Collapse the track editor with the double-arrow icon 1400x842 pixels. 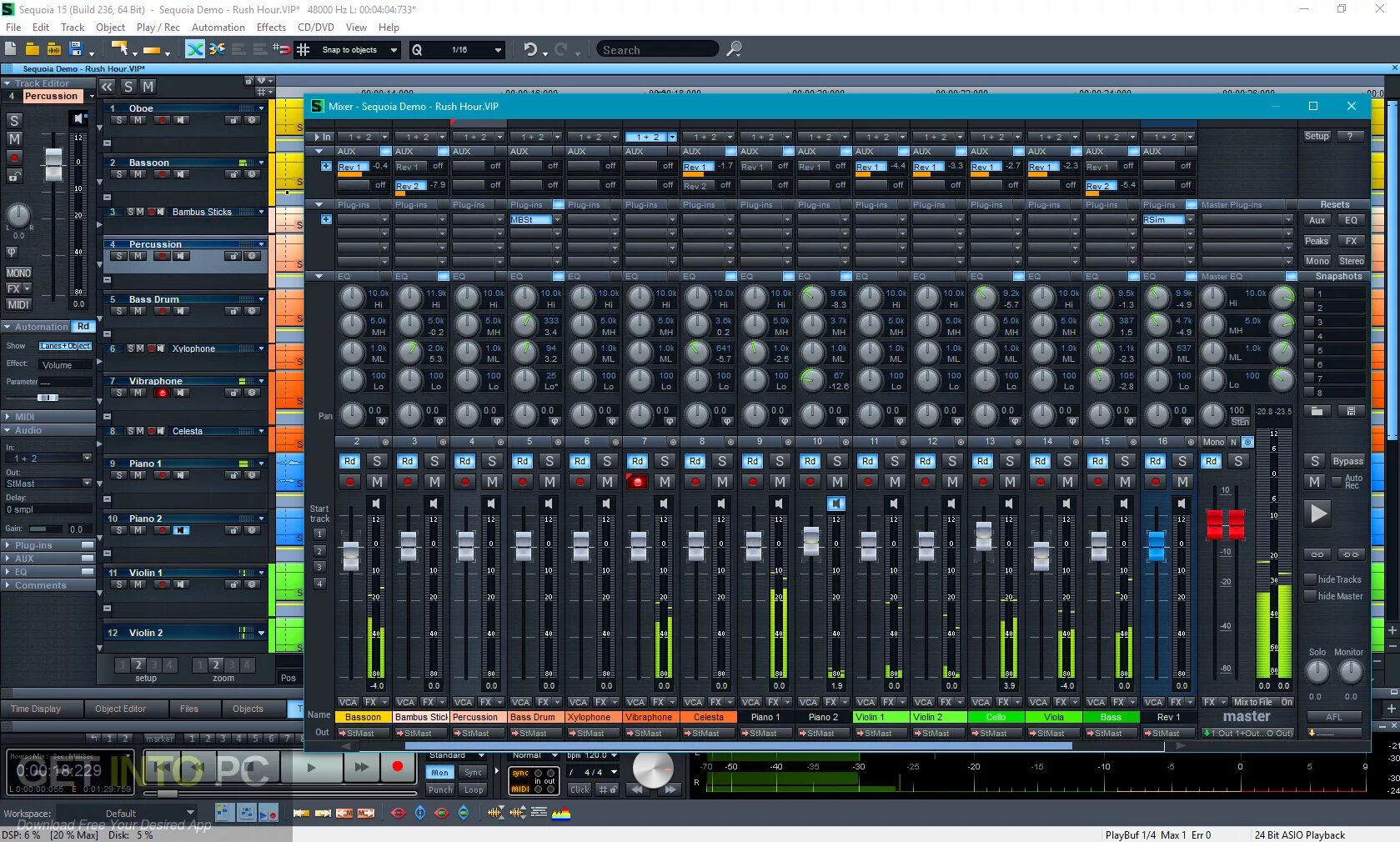point(108,86)
